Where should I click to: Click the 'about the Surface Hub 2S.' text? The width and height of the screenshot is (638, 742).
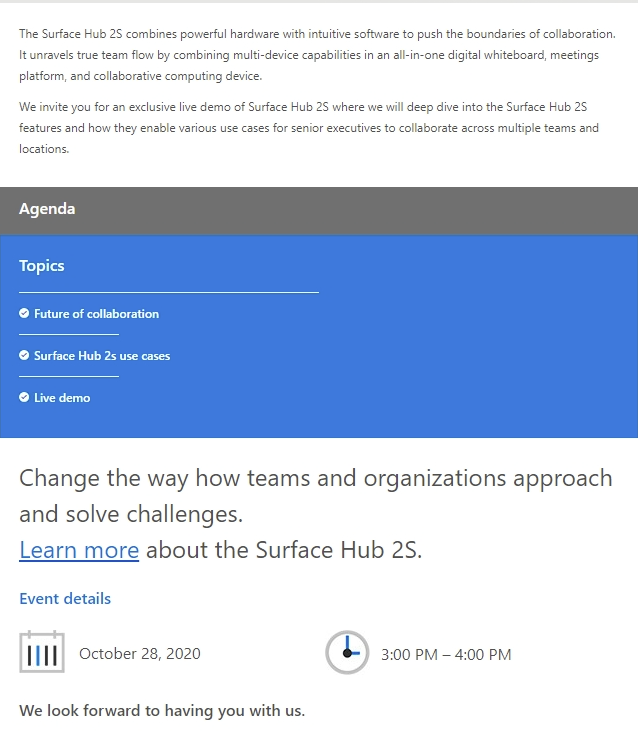284,550
